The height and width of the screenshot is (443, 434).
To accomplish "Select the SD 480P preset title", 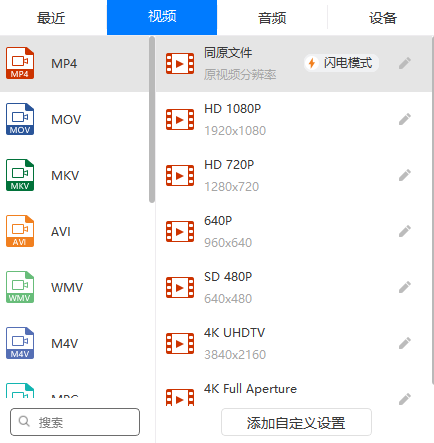I will [228, 277].
